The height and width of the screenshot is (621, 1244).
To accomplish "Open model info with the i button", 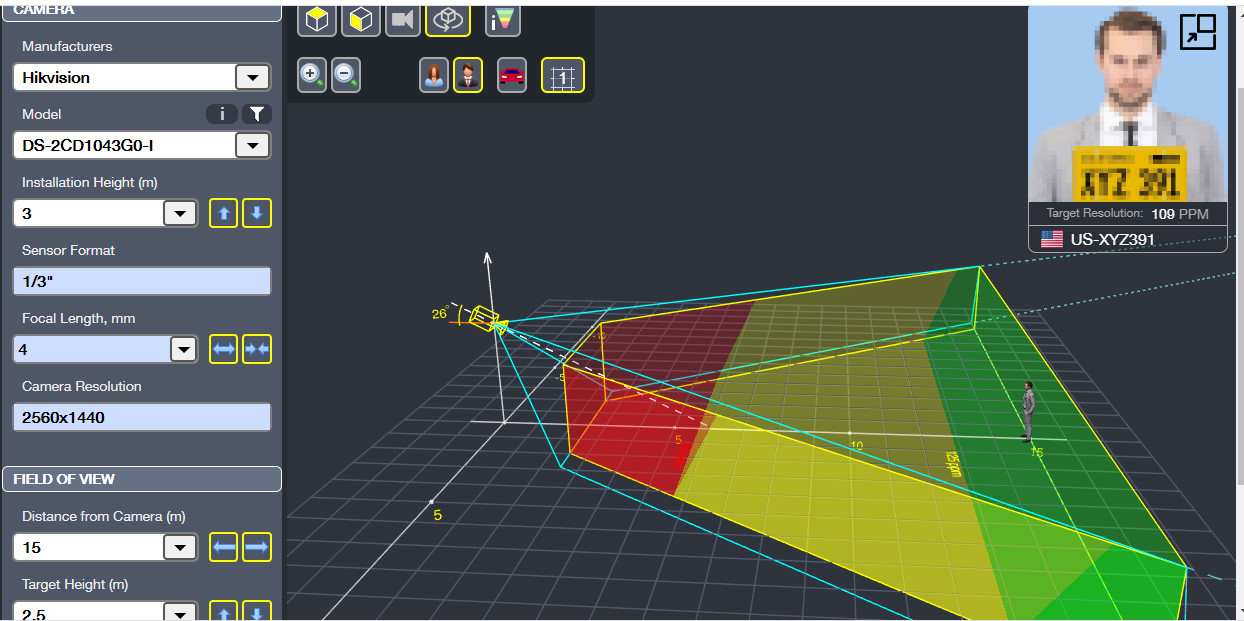I will (x=221, y=114).
